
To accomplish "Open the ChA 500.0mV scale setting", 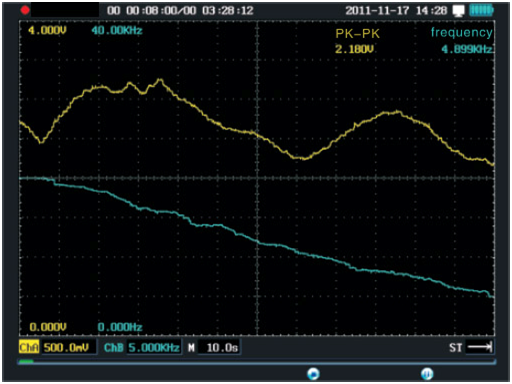I will (x=66, y=348).
